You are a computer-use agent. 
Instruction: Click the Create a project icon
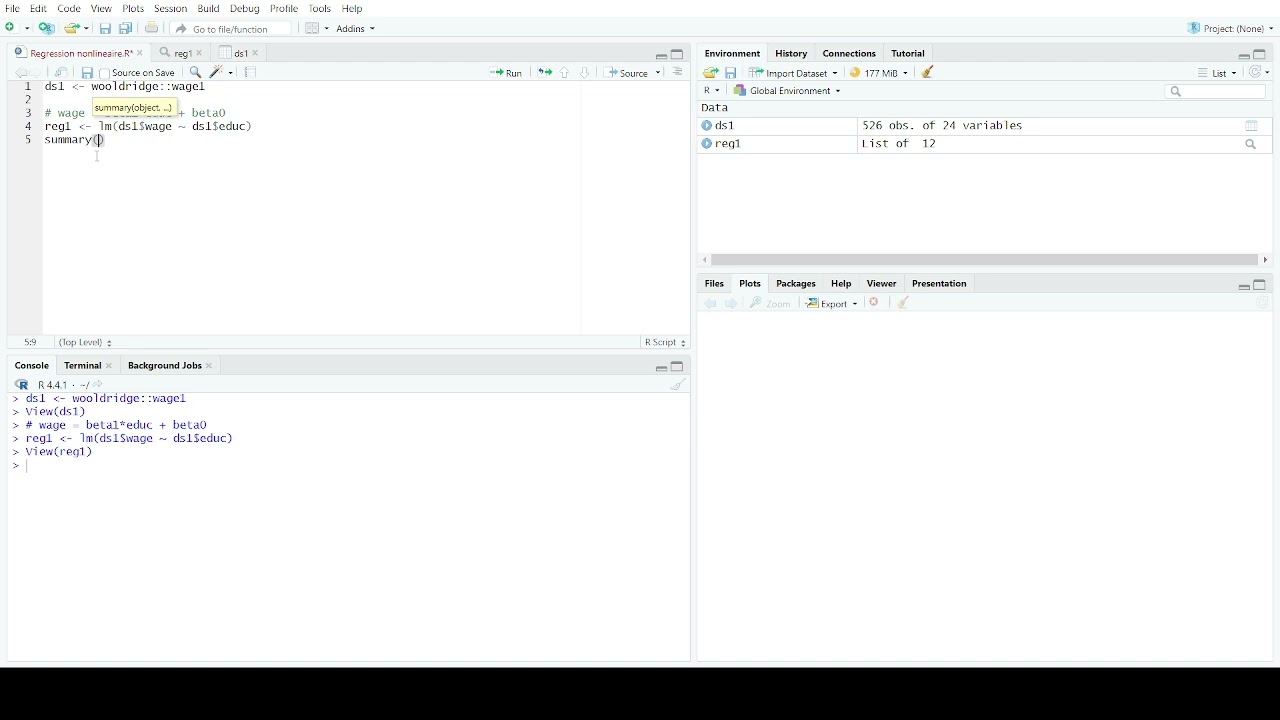click(x=47, y=28)
